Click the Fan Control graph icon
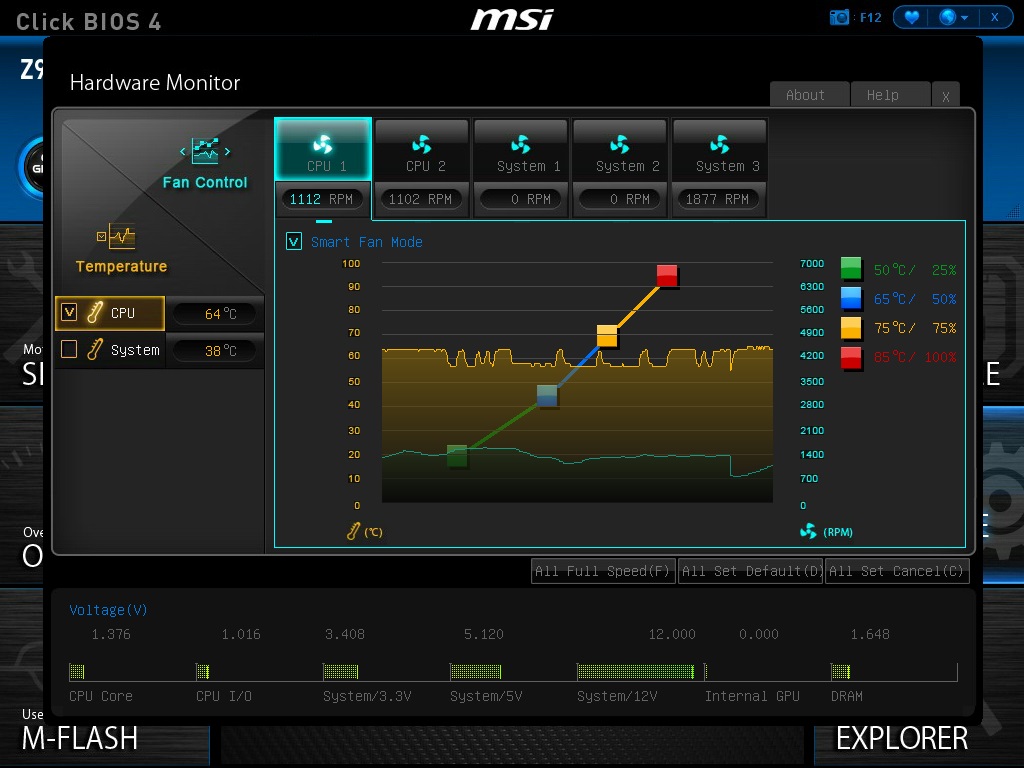Image resolution: width=1024 pixels, height=768 pixels. [205, 151]
